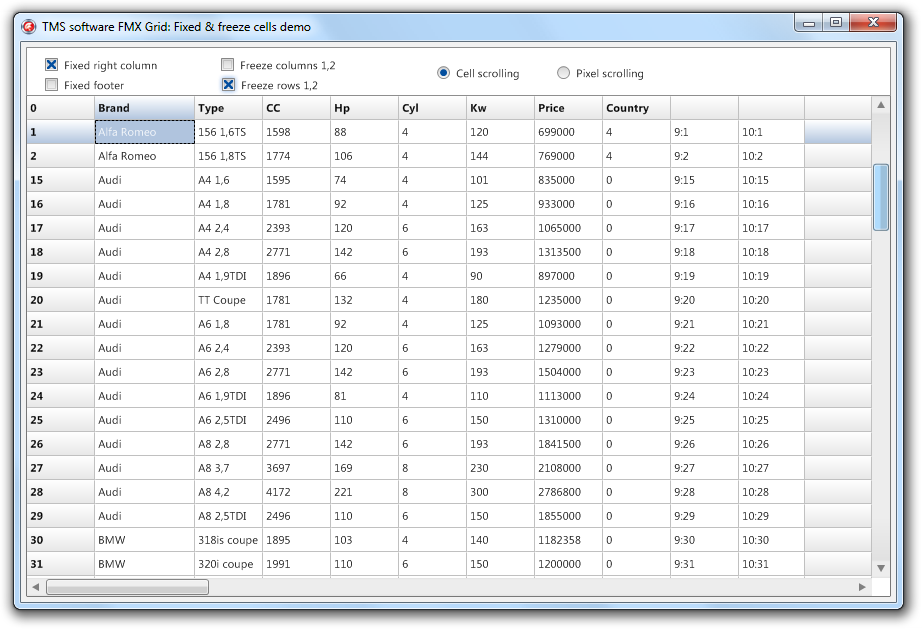
Task: Click the price cell 2786800
Action: (569, 492)
